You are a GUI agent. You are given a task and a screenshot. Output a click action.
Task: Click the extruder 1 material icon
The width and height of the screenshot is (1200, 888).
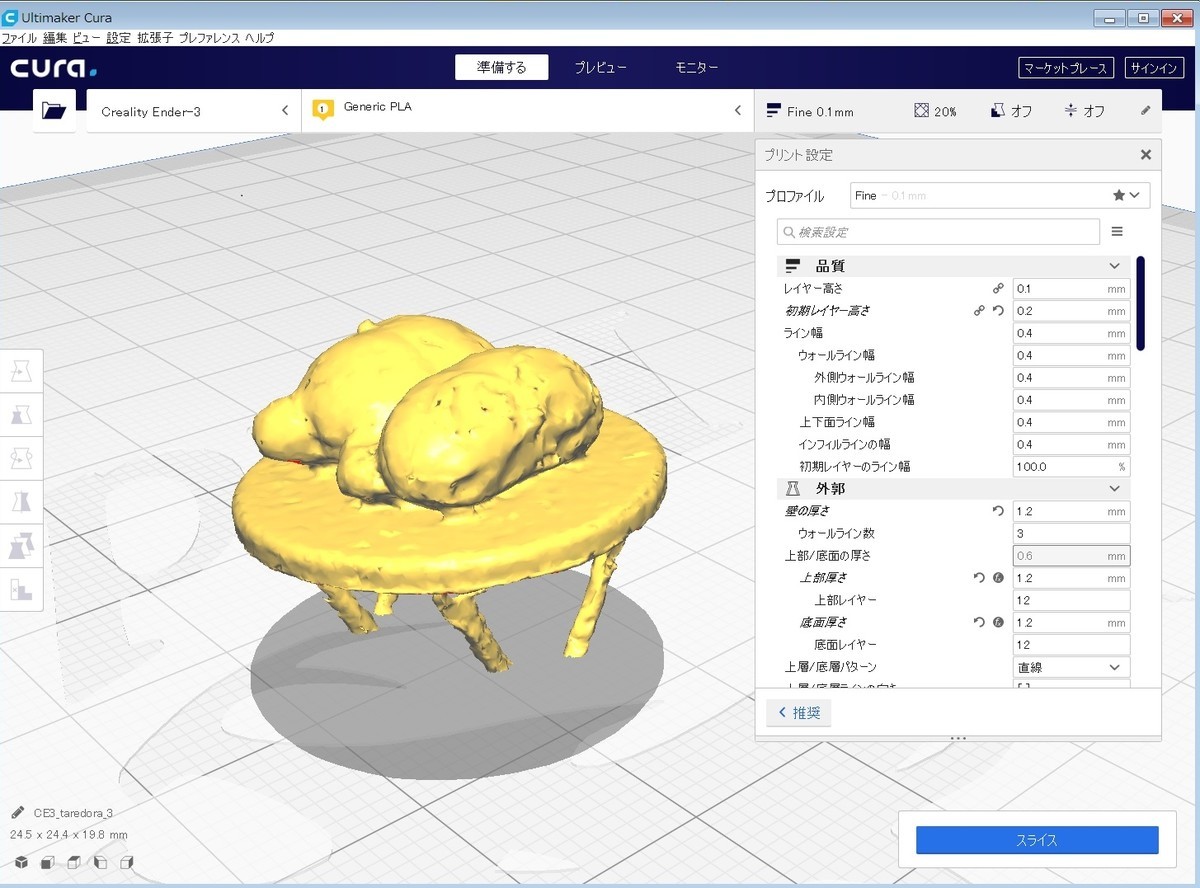pos(323,110)
